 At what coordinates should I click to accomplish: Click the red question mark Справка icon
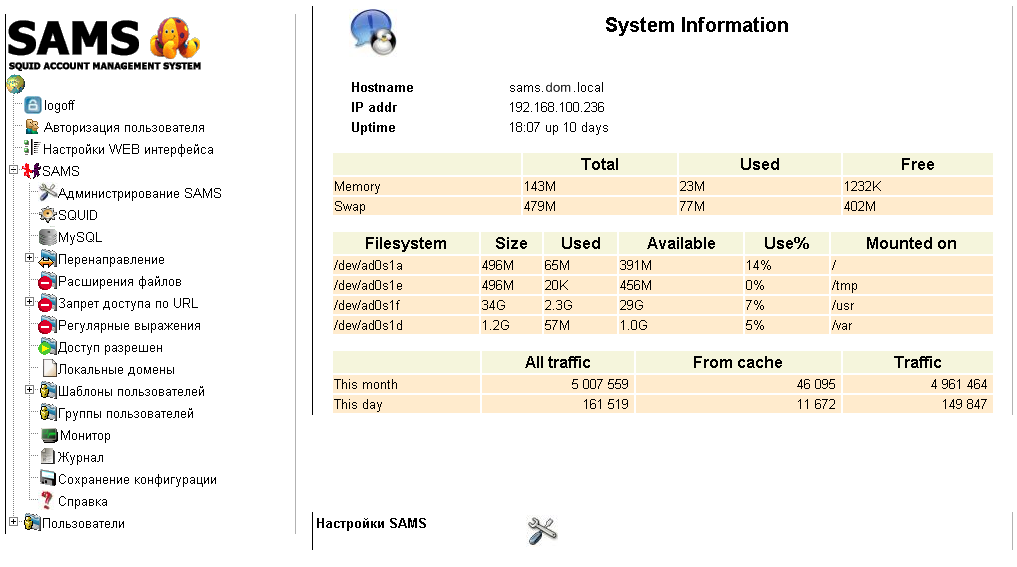click(x=47, y=500)
